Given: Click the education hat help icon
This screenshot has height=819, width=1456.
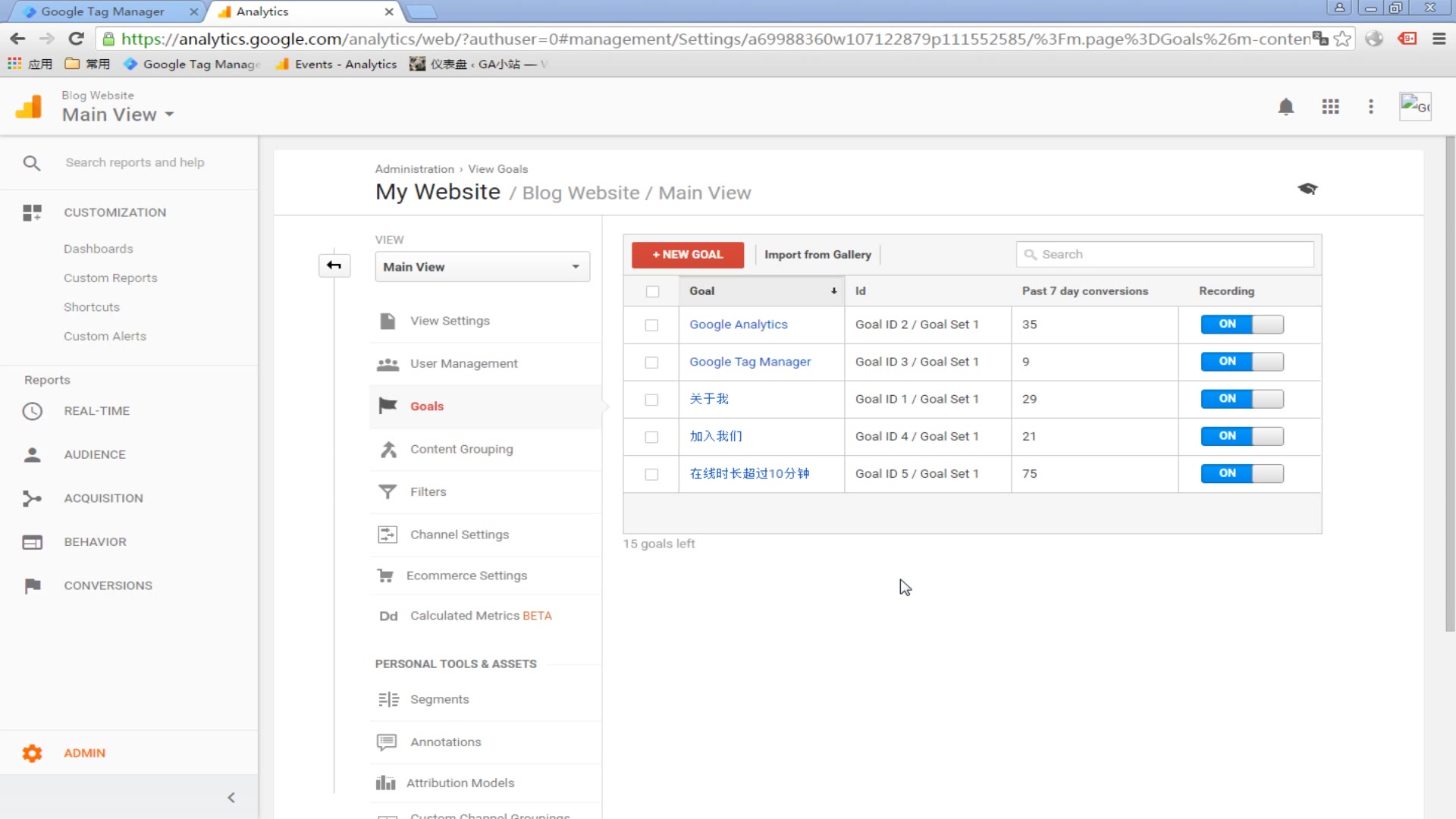Looking at the screenshot, I should 1307,189.
